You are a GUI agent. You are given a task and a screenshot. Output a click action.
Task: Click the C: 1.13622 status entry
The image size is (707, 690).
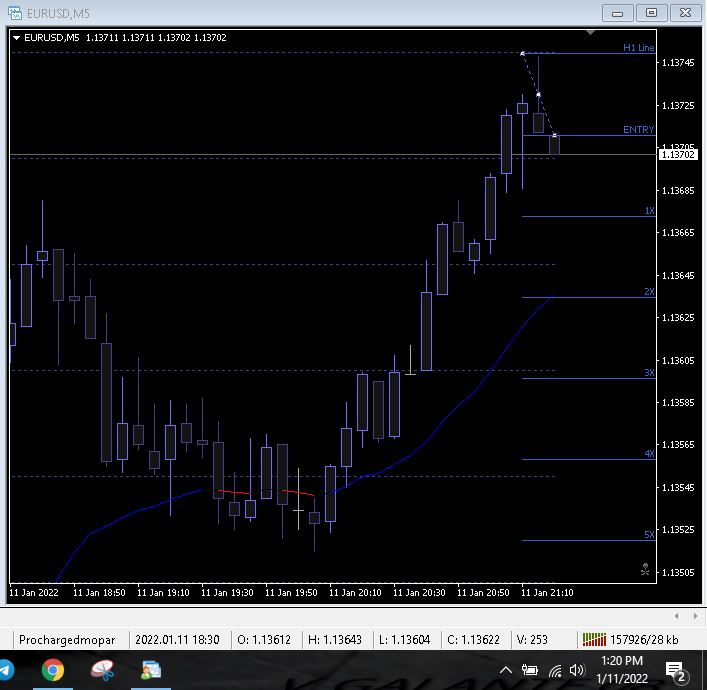point(473,640)
